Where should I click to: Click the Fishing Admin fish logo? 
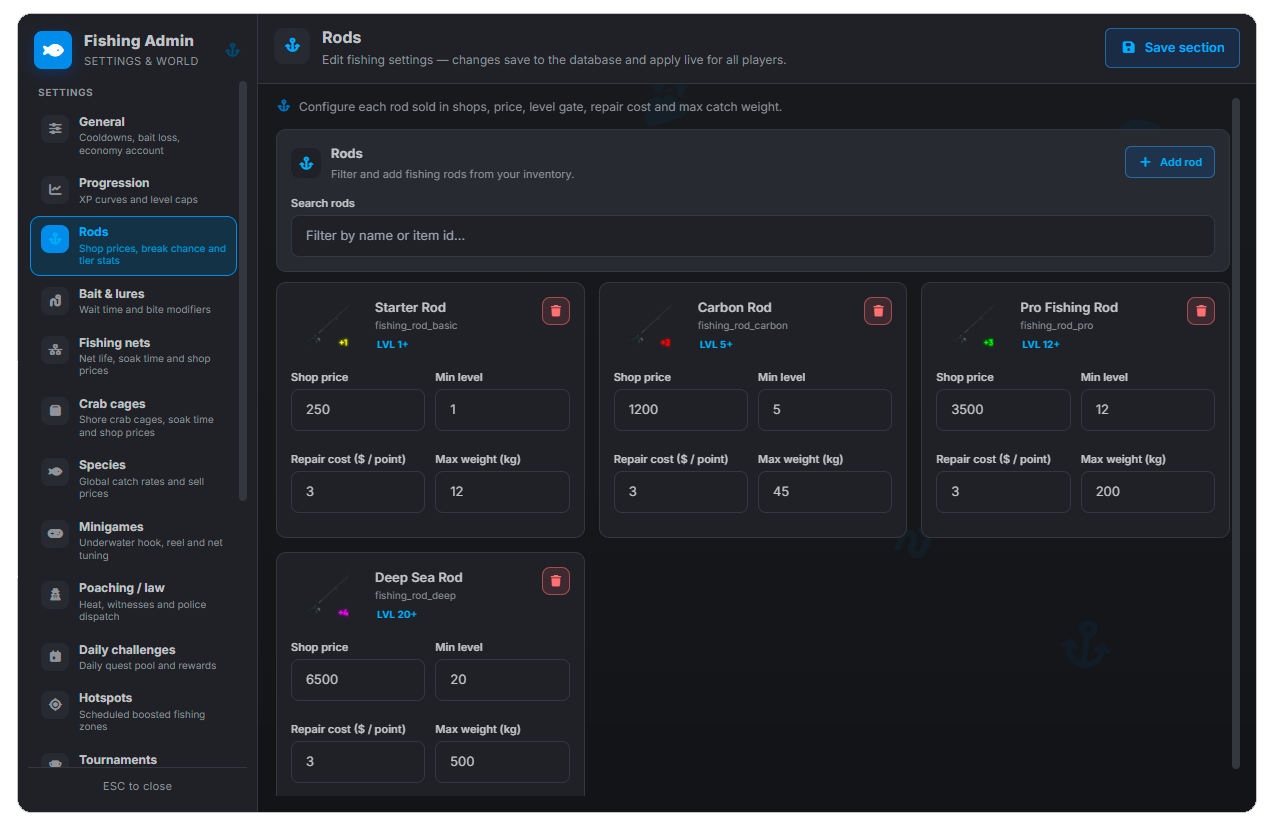(53, 50)
